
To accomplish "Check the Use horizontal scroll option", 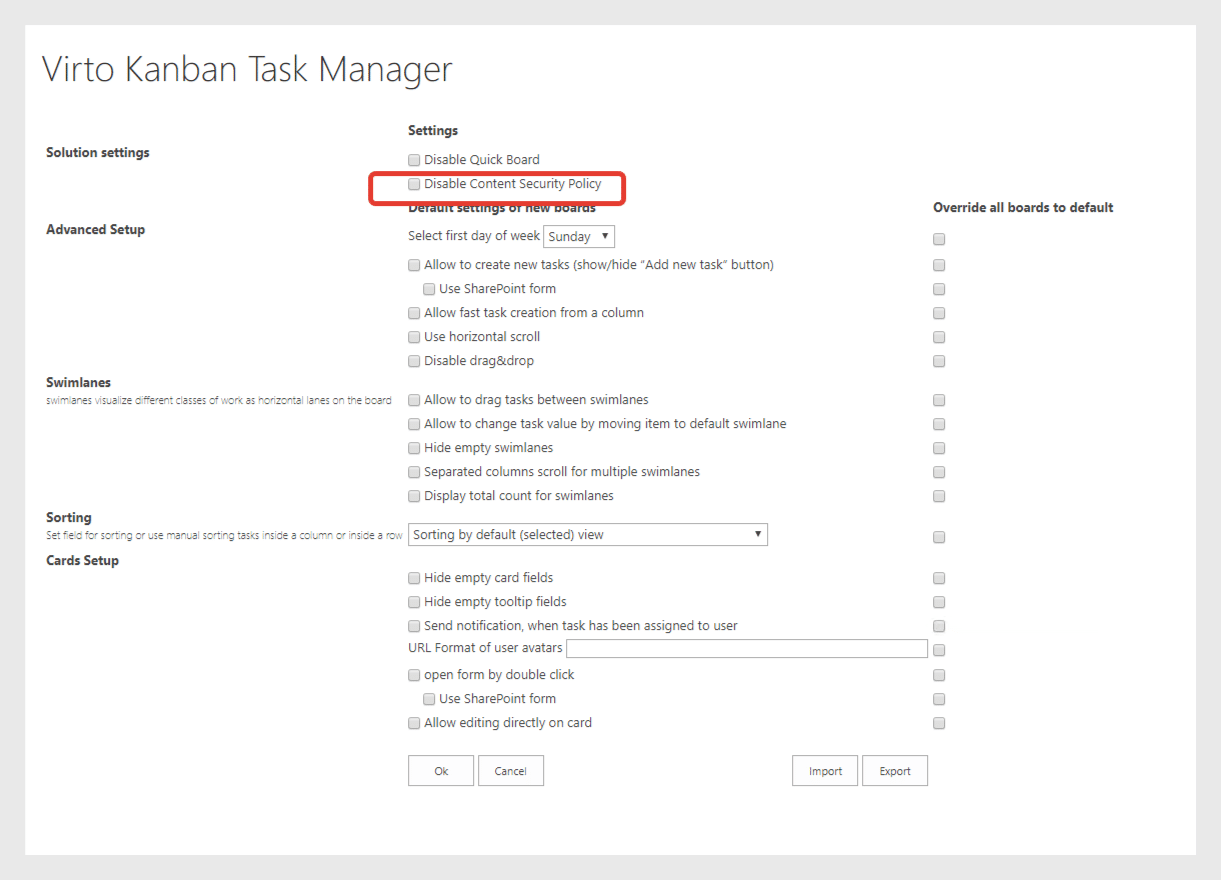I will (x=414, y=338).
